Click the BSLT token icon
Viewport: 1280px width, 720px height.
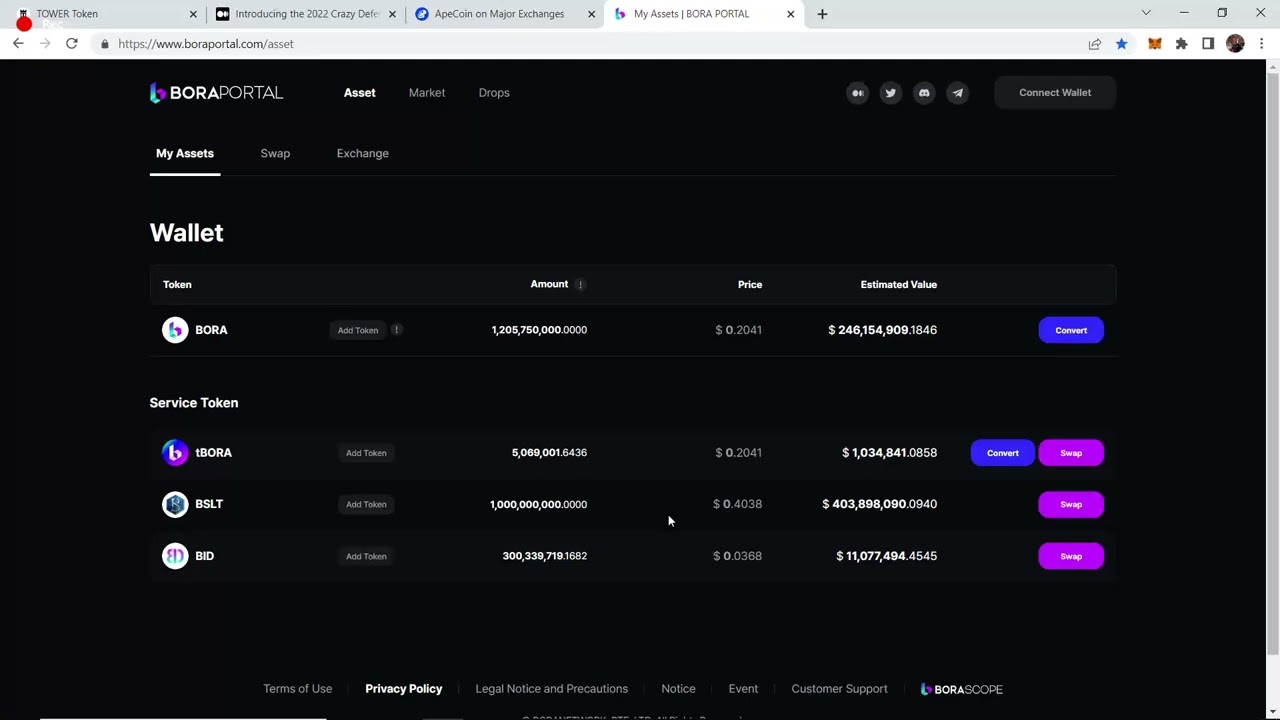point(175,504)
